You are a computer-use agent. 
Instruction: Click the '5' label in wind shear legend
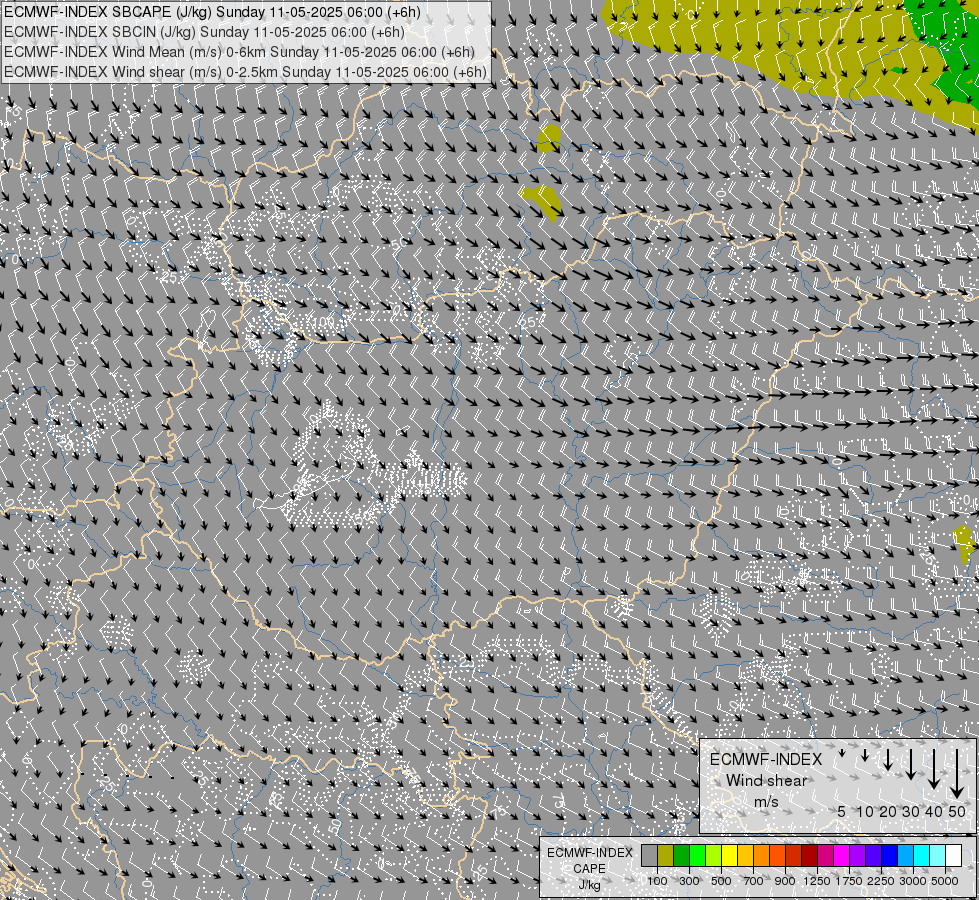pos(842,811)
